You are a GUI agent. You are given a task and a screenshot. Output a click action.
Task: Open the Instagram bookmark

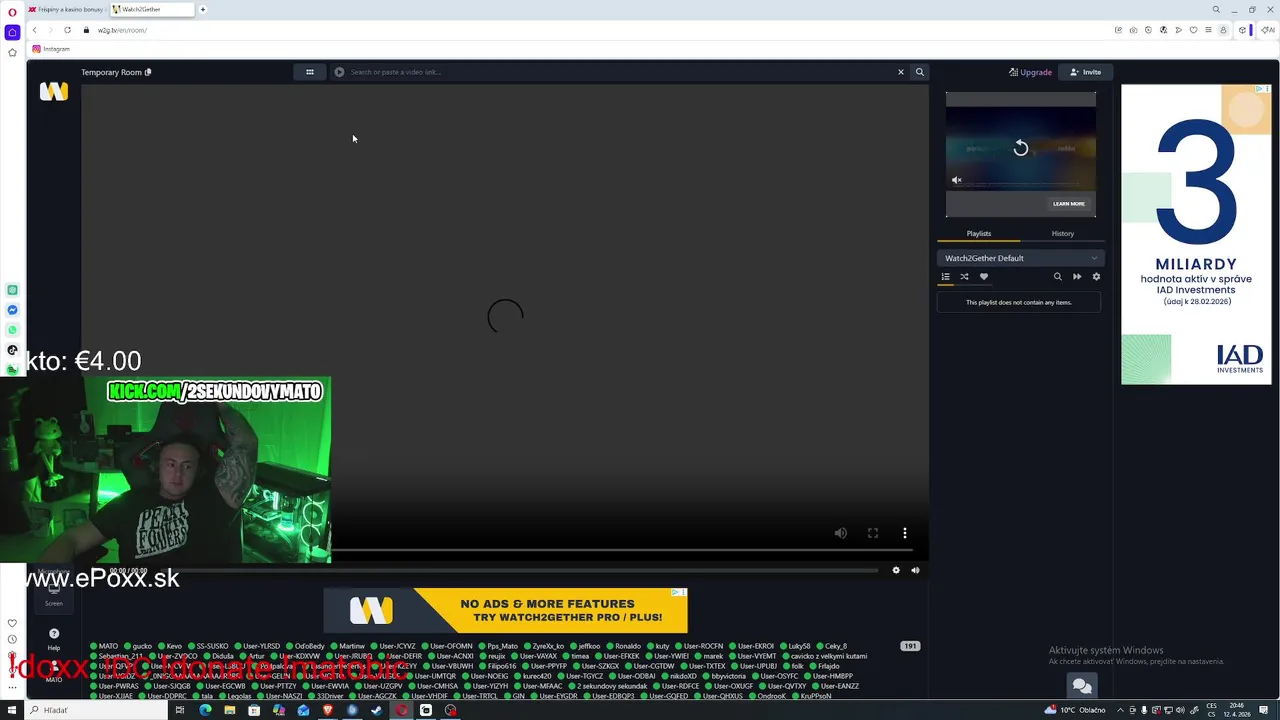[51, 49]
